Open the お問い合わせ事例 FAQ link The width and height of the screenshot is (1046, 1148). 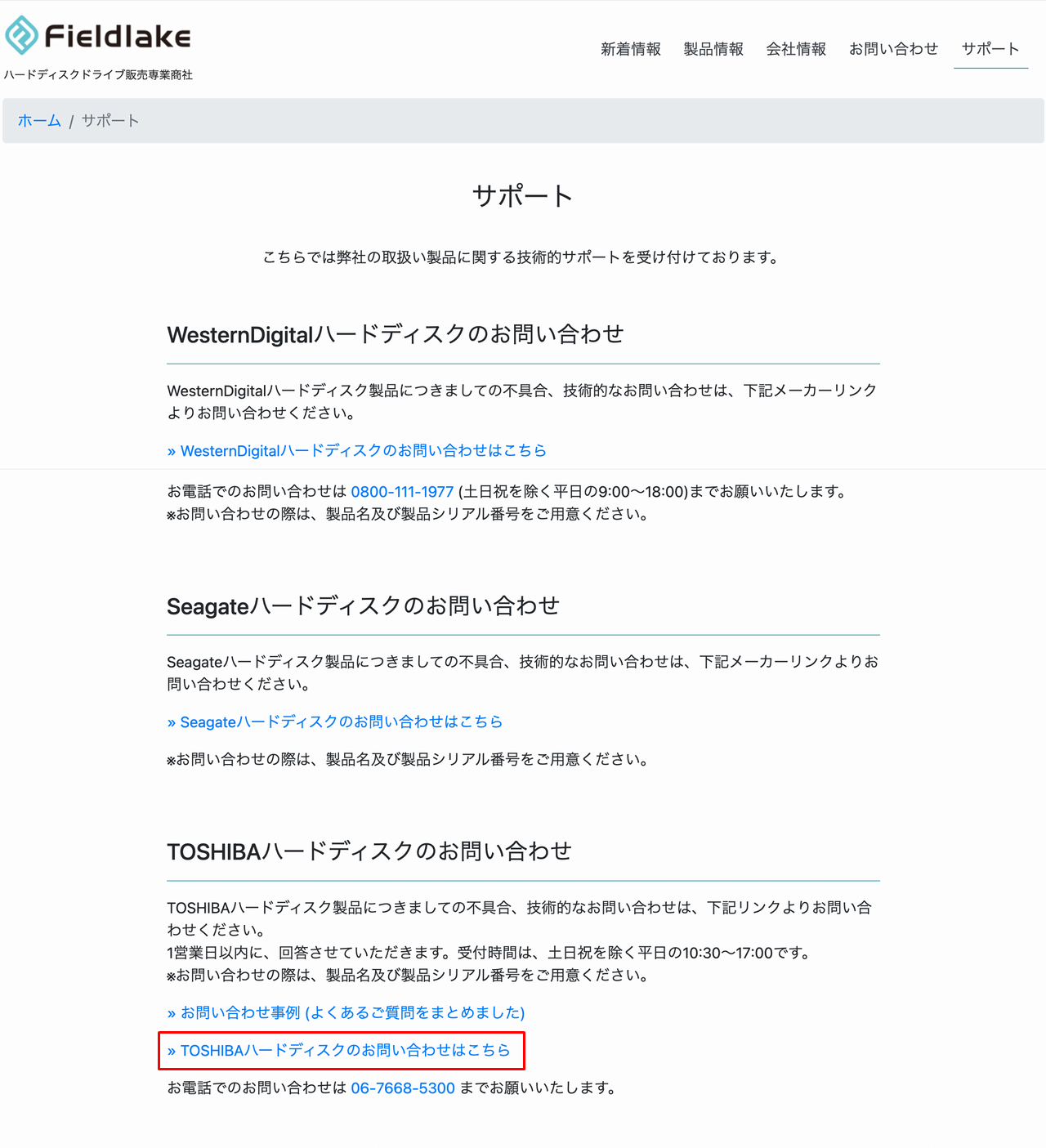[346, 1013]
